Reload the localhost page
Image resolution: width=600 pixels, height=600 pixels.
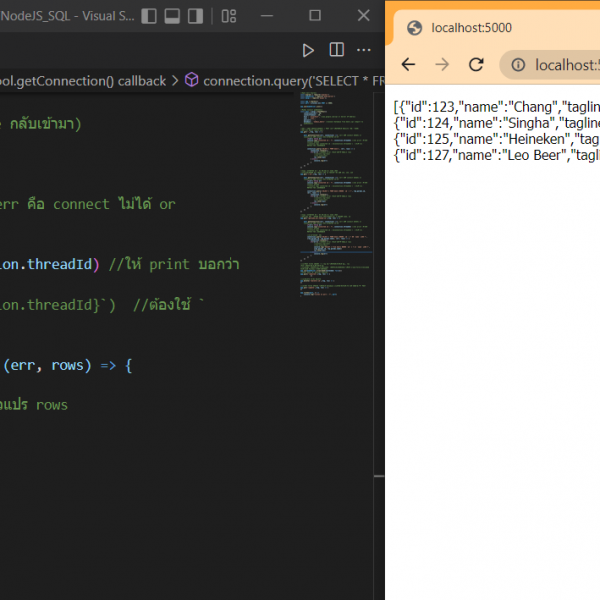[x=476, y=65]
